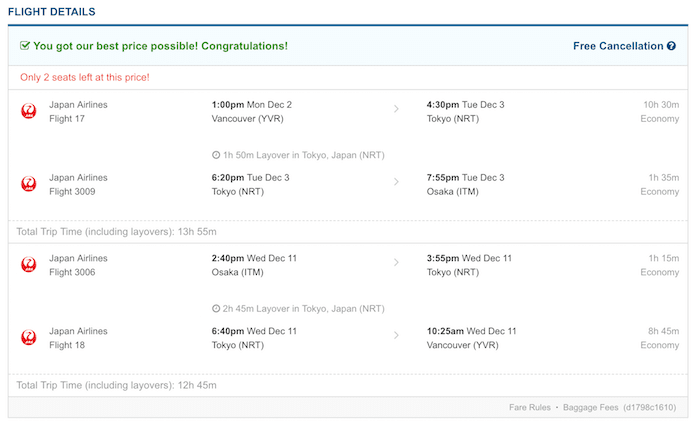The image size is (700, 425).
Task: Open the Fare Rules link
Action: pyautogui.click(x=530, y=407)
